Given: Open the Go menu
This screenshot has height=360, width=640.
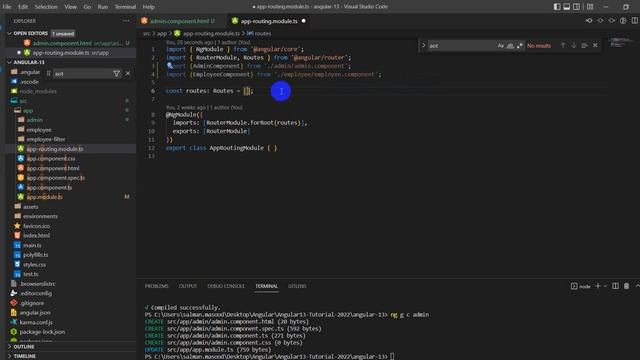Looking at the screenshot, I should click(x=87, y=7).
